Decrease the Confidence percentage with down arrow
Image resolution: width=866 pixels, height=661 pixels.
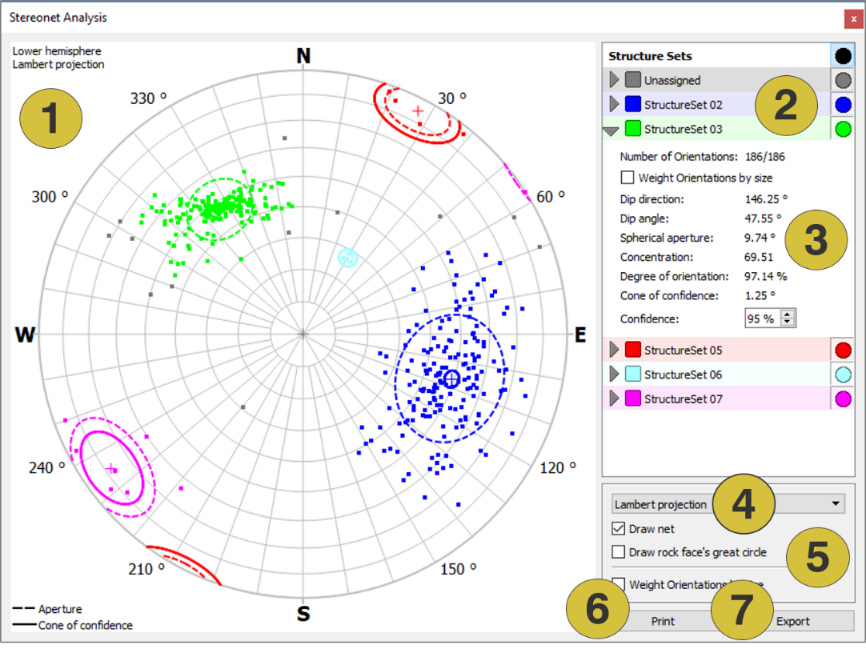pos(788,322)
